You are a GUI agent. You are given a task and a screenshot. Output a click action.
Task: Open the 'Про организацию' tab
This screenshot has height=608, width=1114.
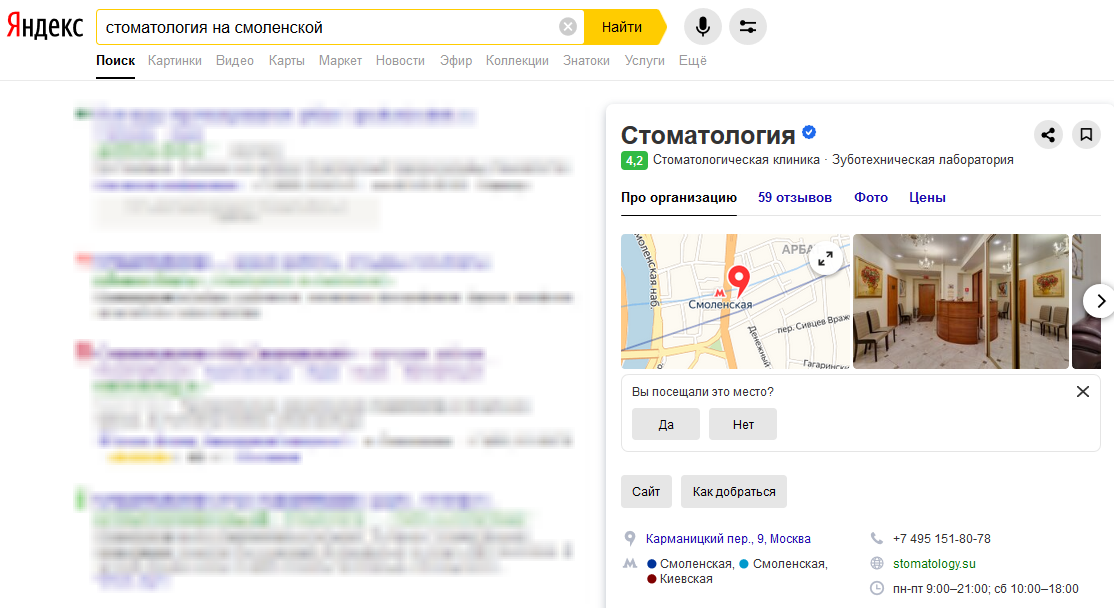(x=678, y=197)
